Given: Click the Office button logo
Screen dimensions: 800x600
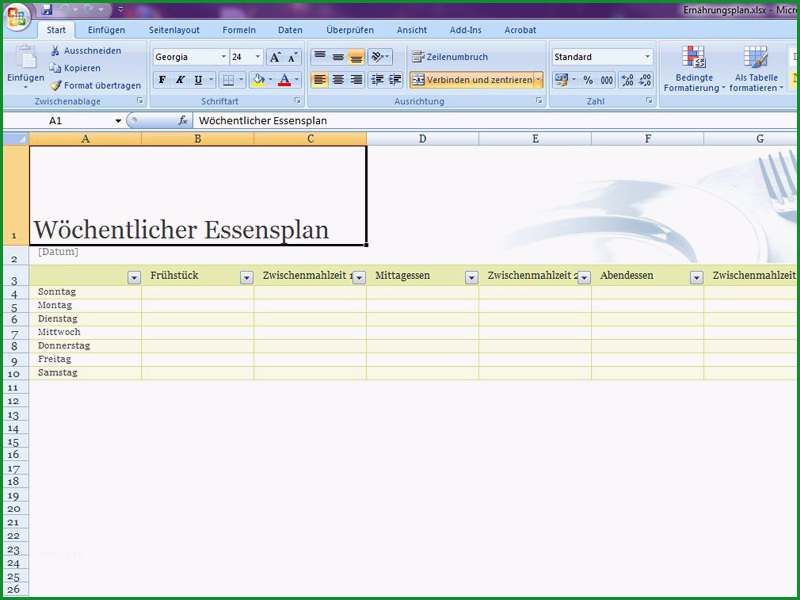Looking at the screenshot, I should [x=16, y=16].
